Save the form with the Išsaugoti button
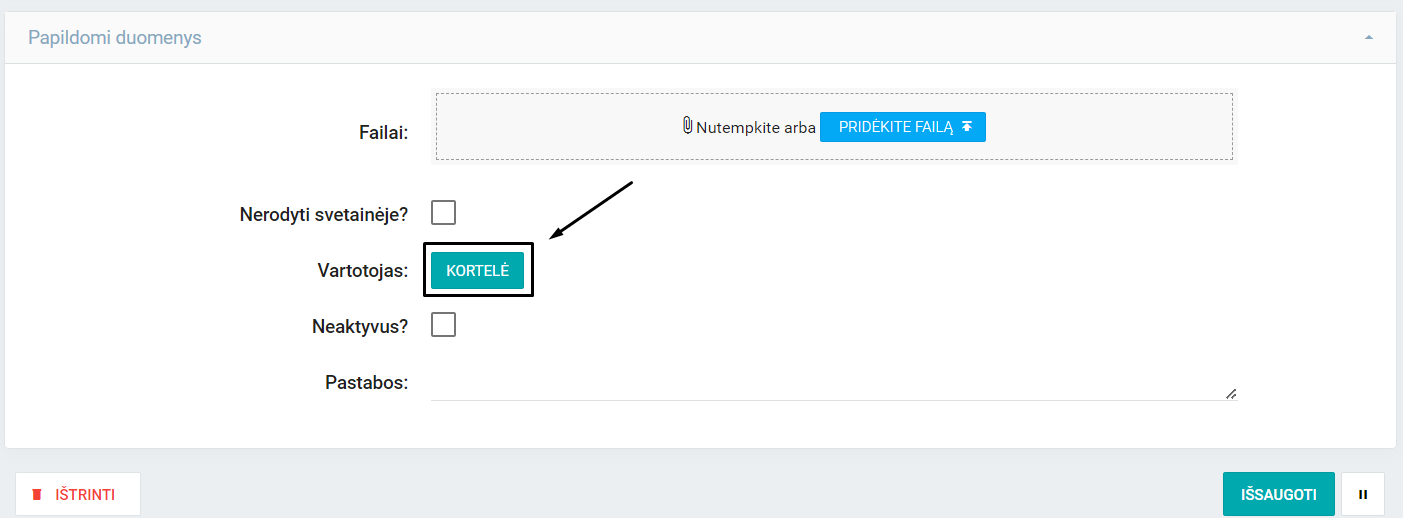 click(x=1278, y=494)
